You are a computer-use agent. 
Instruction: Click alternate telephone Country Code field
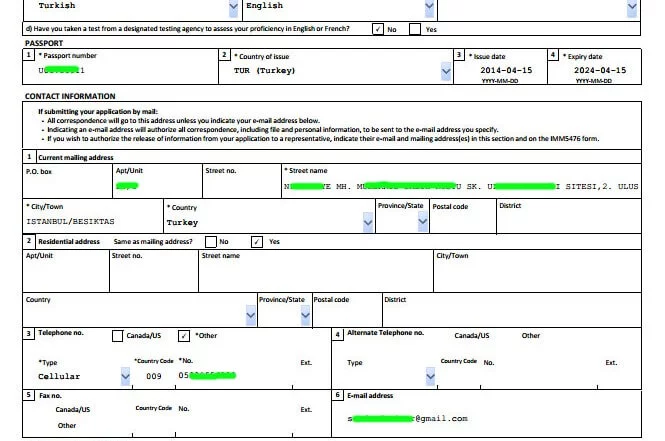459,377
